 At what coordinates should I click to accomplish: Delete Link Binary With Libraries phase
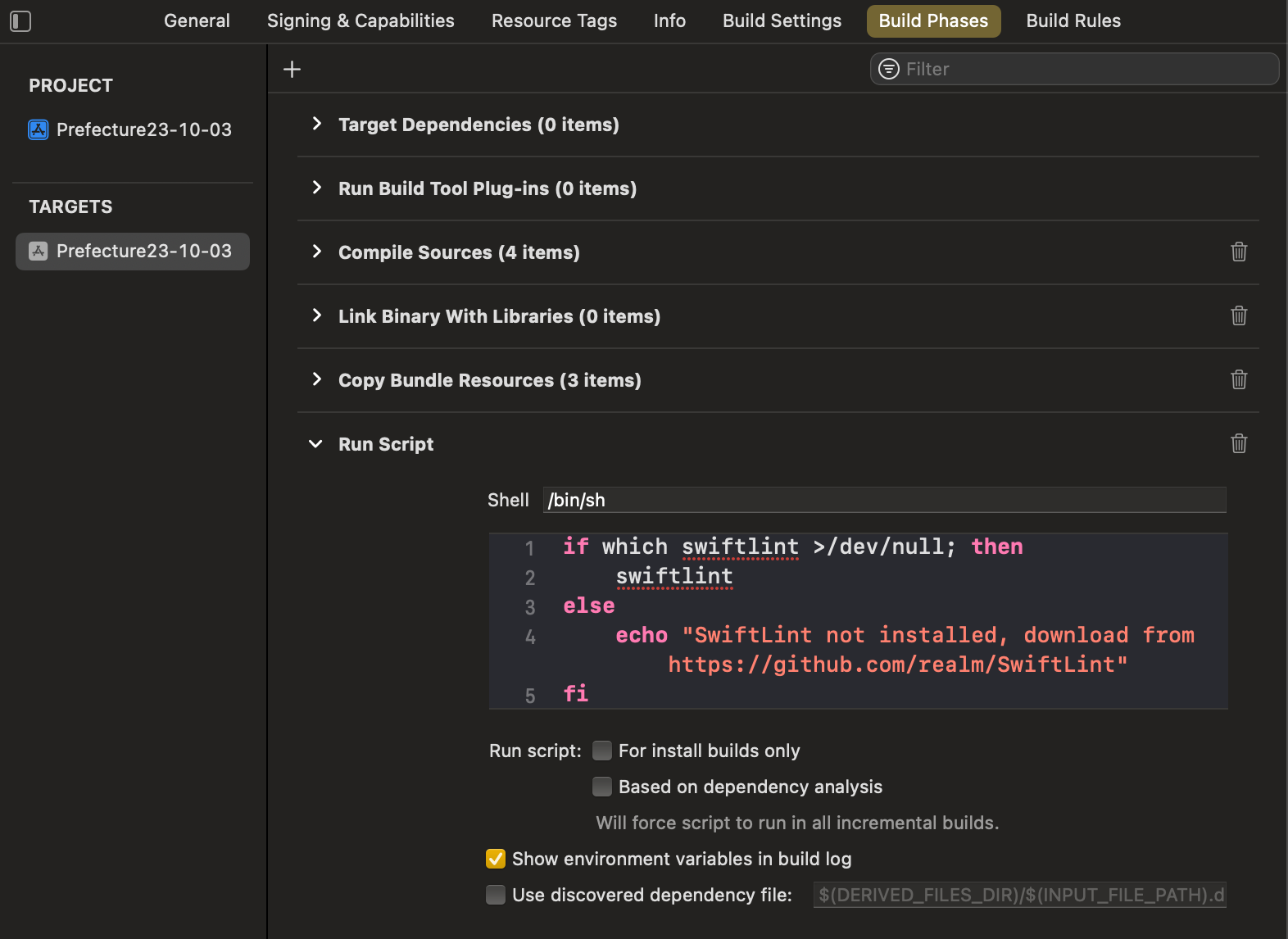[x=1238, y=316]
